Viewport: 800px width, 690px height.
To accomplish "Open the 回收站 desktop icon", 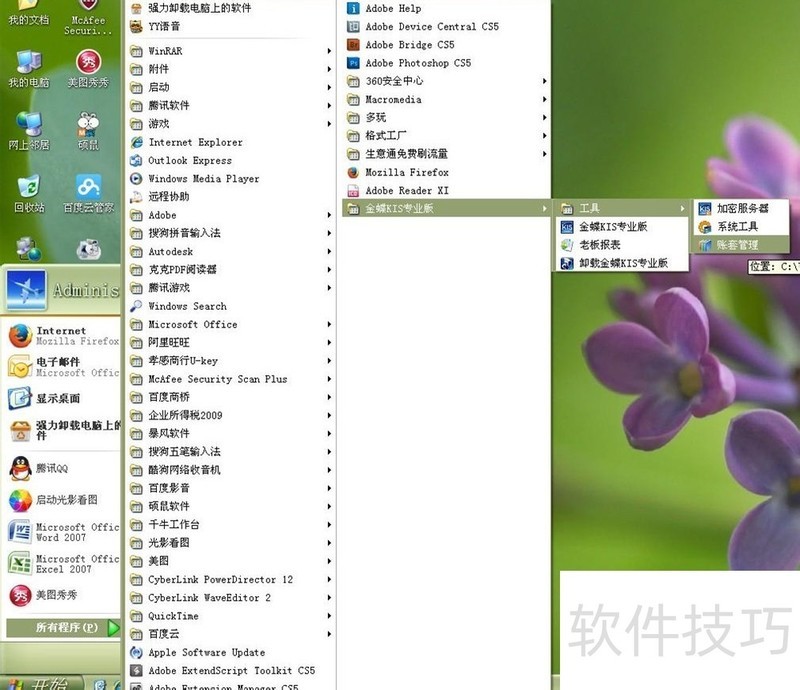I will tap(28, 191).
